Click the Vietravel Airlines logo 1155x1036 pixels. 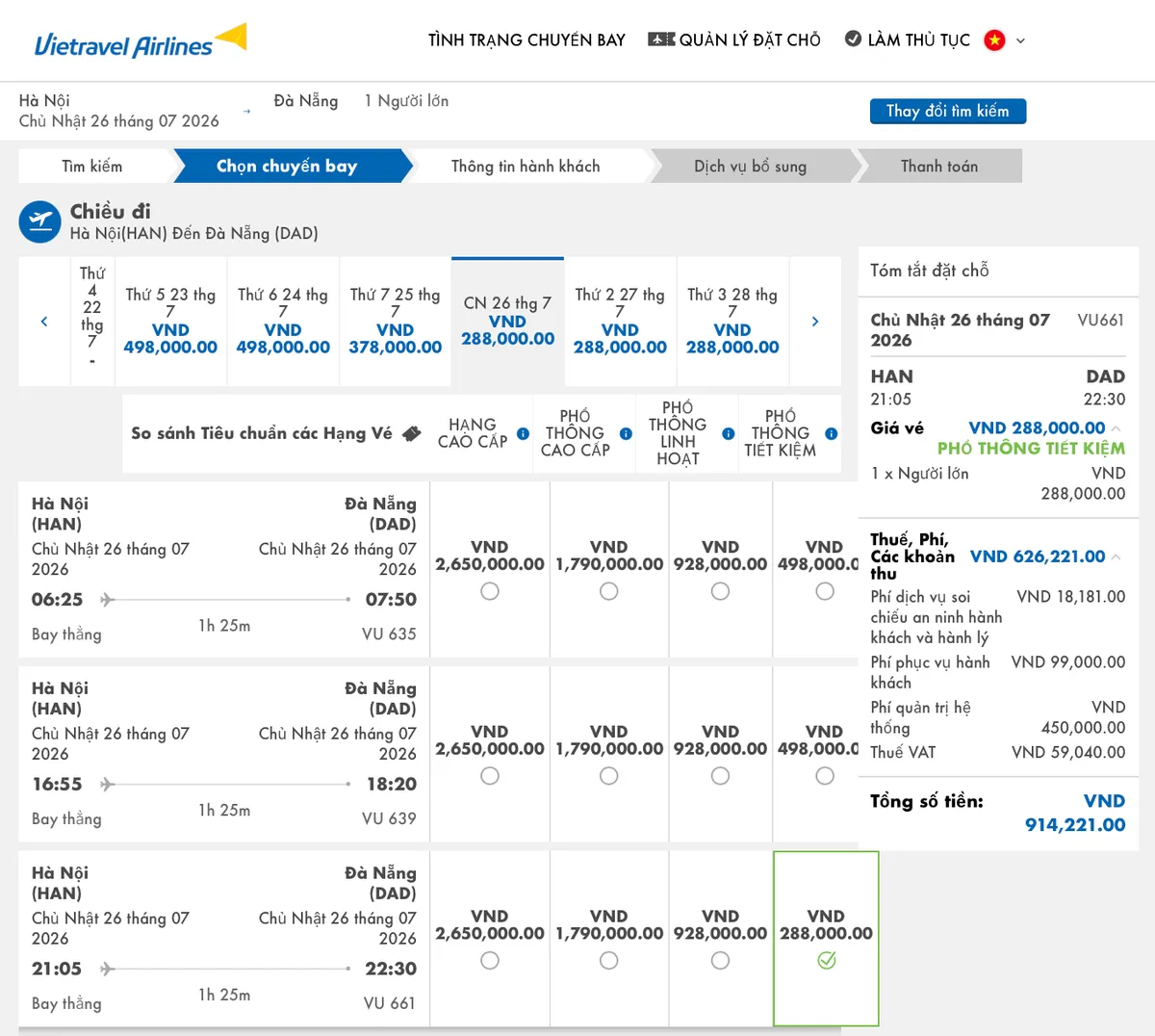[141, 41]
